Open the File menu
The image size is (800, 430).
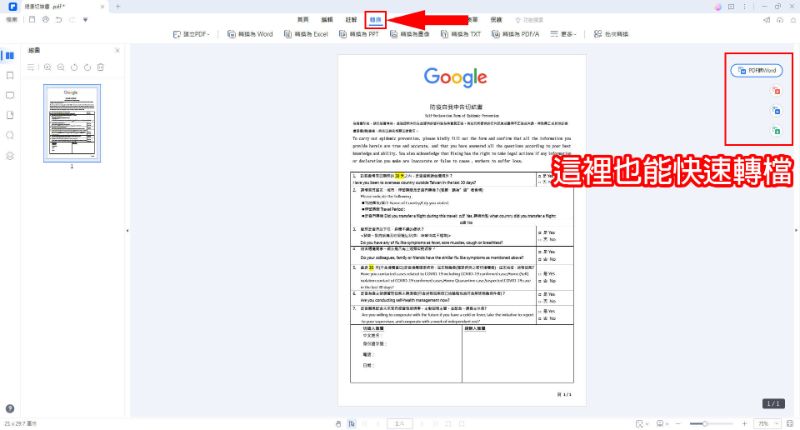[11, 19]
